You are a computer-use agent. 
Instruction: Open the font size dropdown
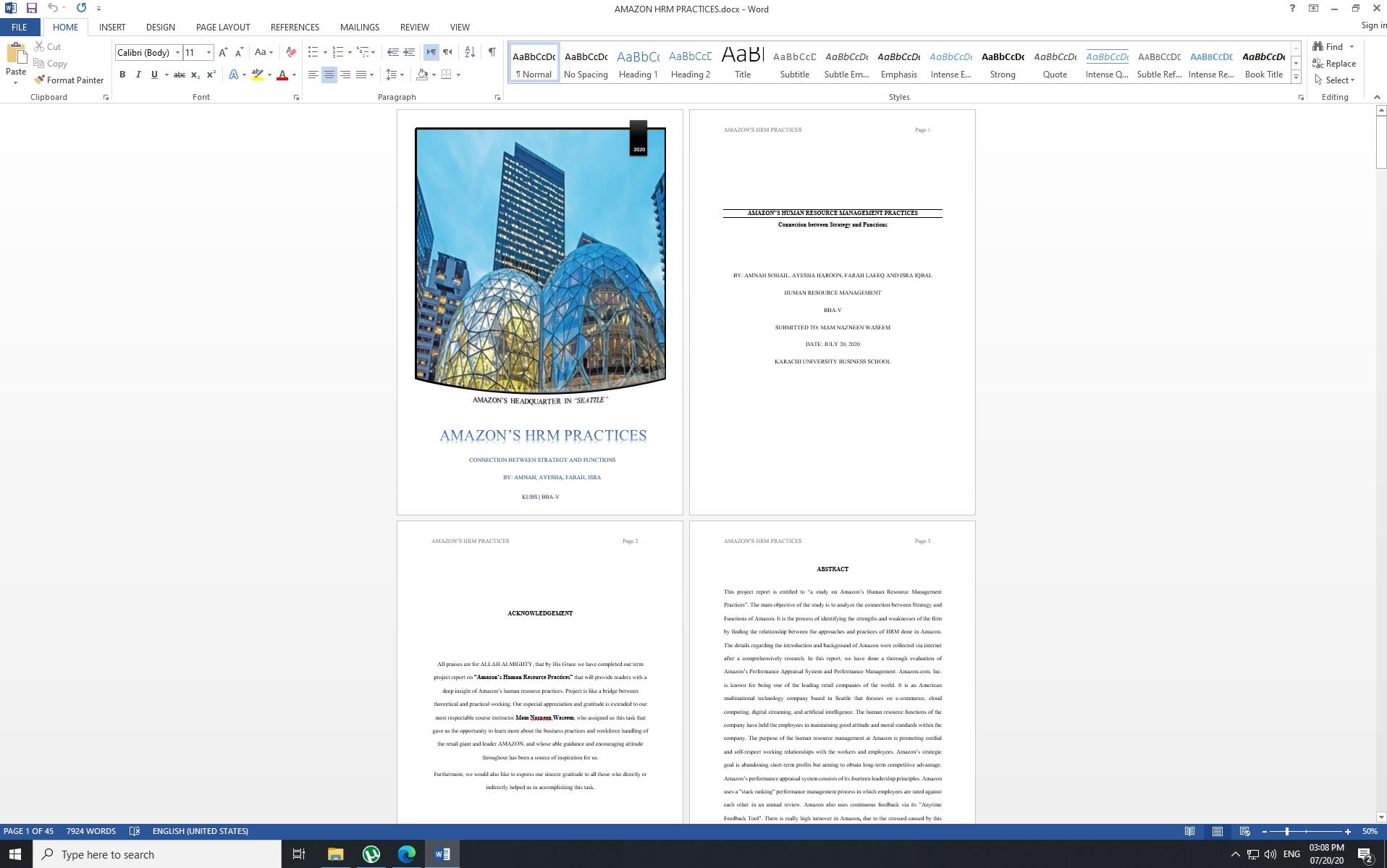coord(208,52)
